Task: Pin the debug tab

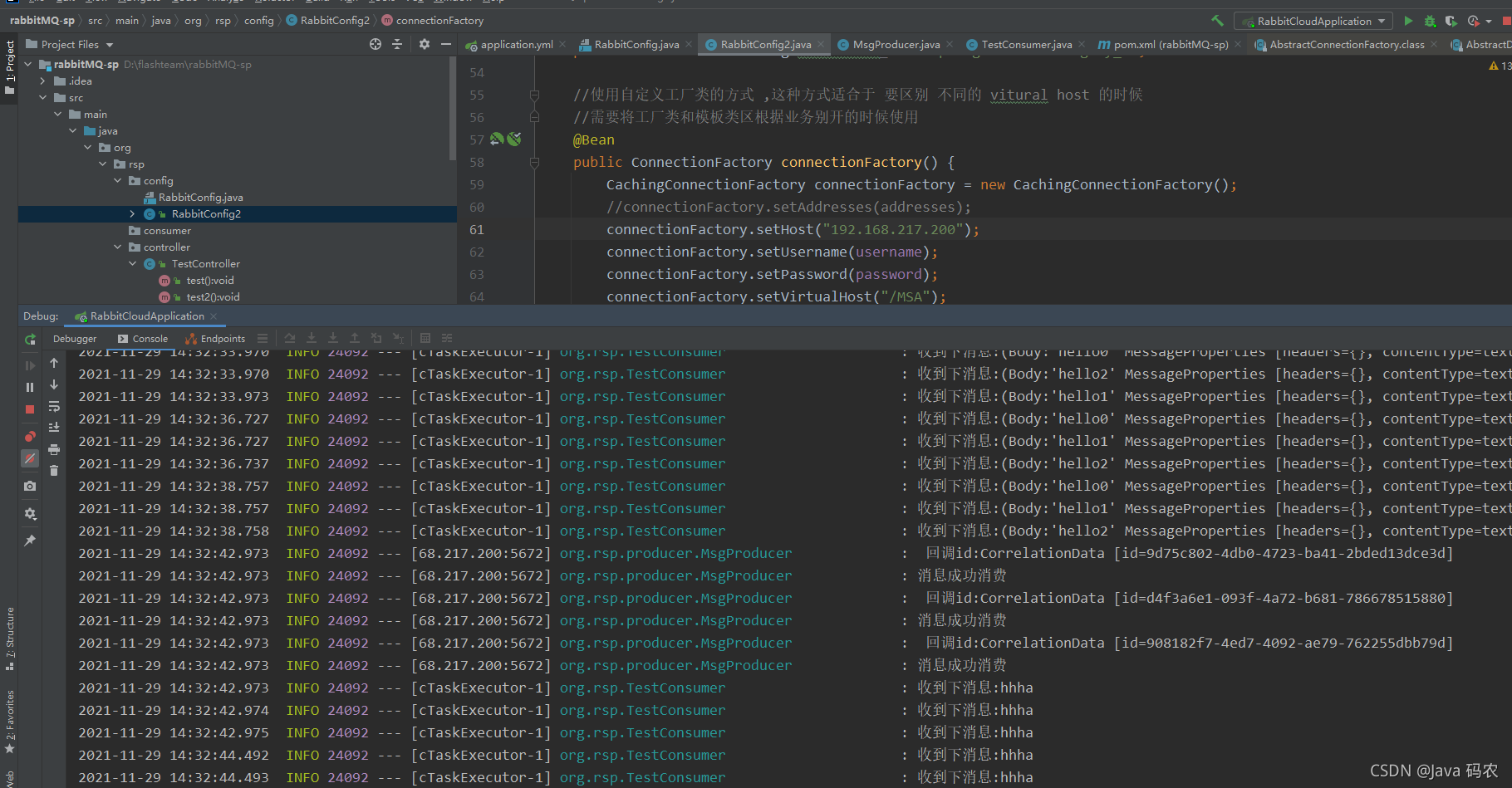Action: [30, 540]
